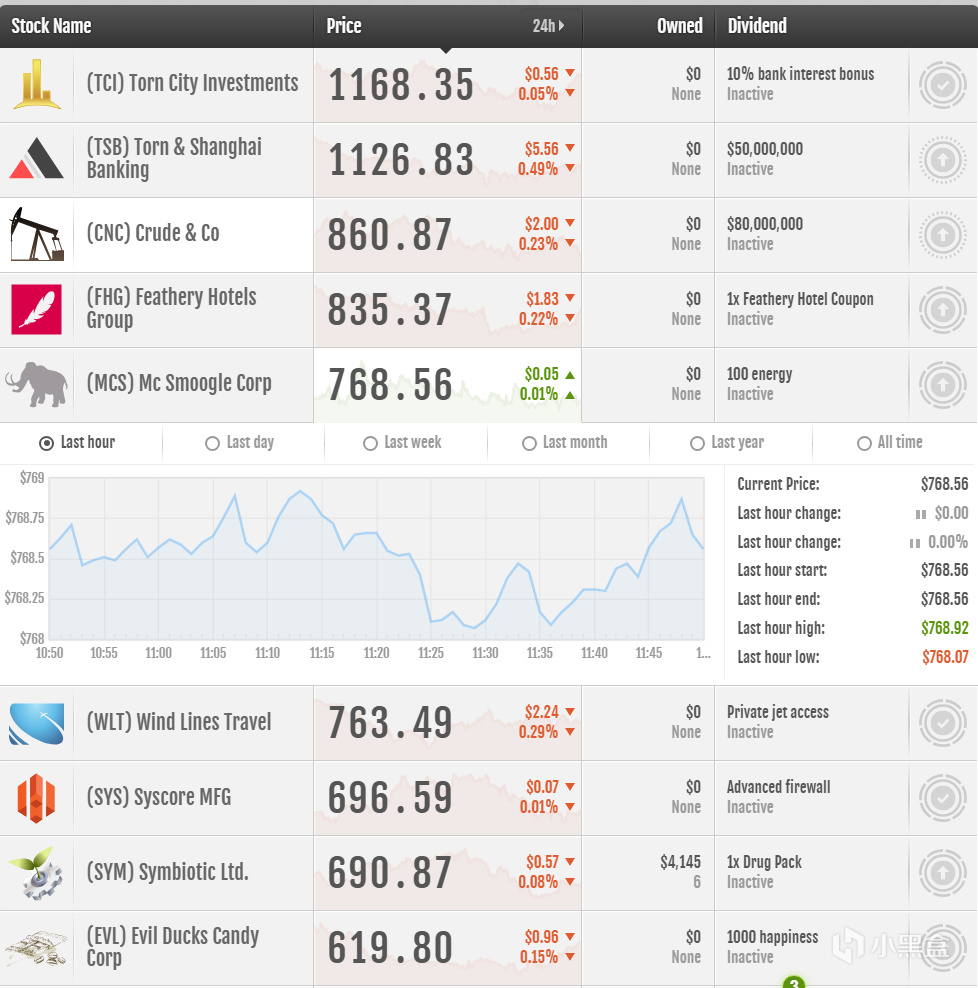Expand the EVL price 619.80 chart
This screenshot has height=988, width=978.
tap(447, 948)
